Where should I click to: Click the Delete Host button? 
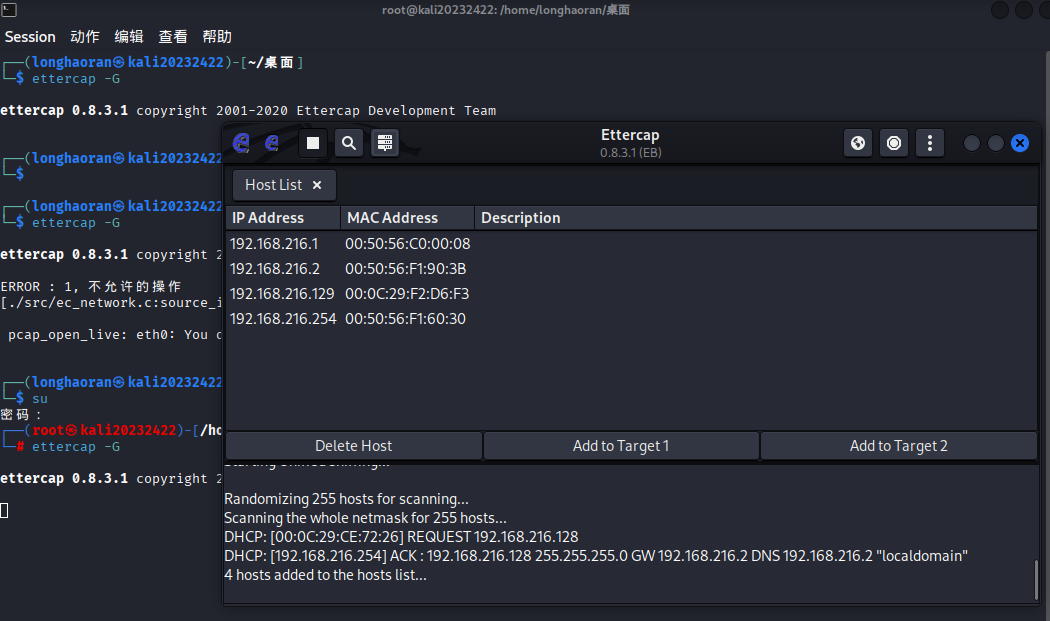[x=354, y=446]
